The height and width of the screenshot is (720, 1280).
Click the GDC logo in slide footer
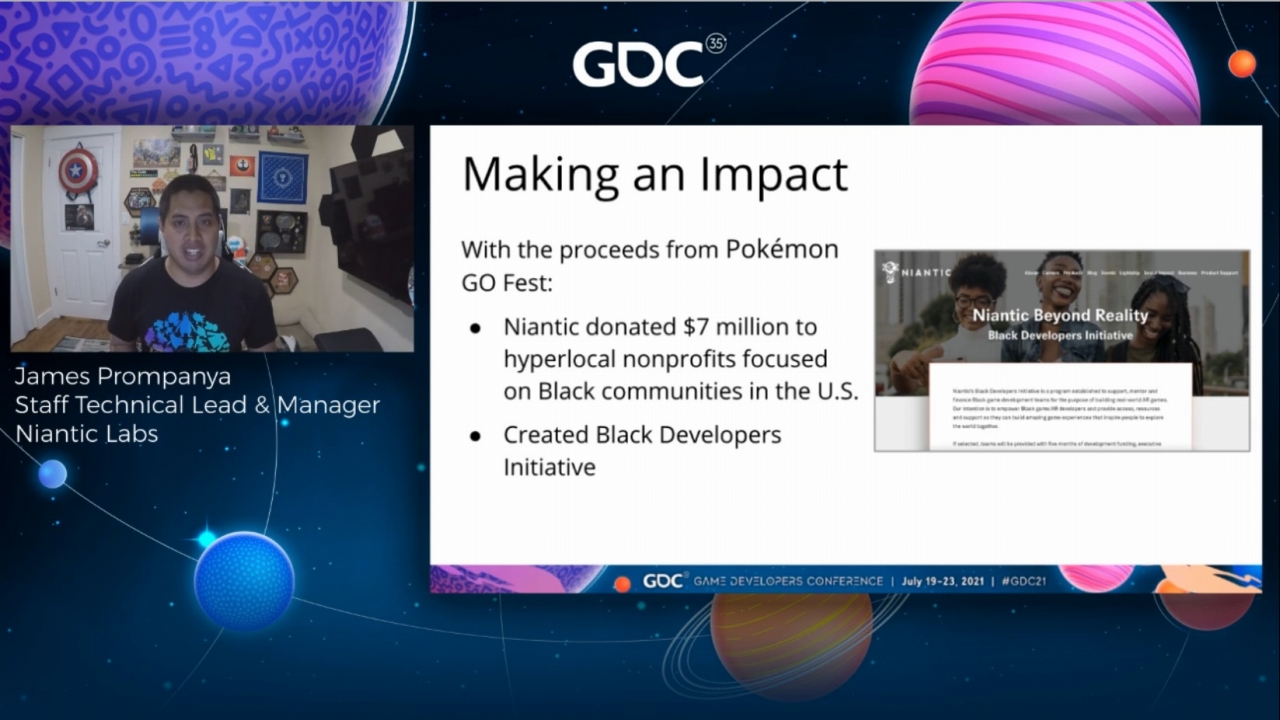(665, 581)
